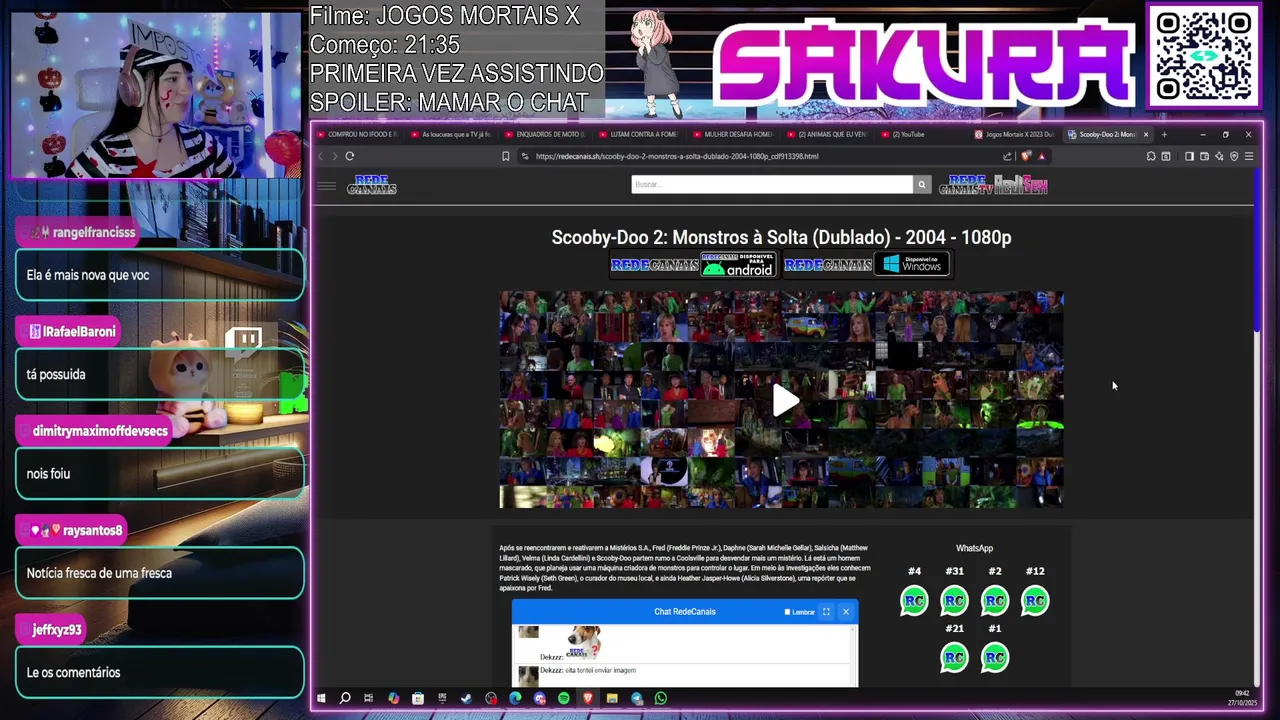The image size is (1280, 720).
Task: Open File Explorer from taskbar
Action: 612,698
